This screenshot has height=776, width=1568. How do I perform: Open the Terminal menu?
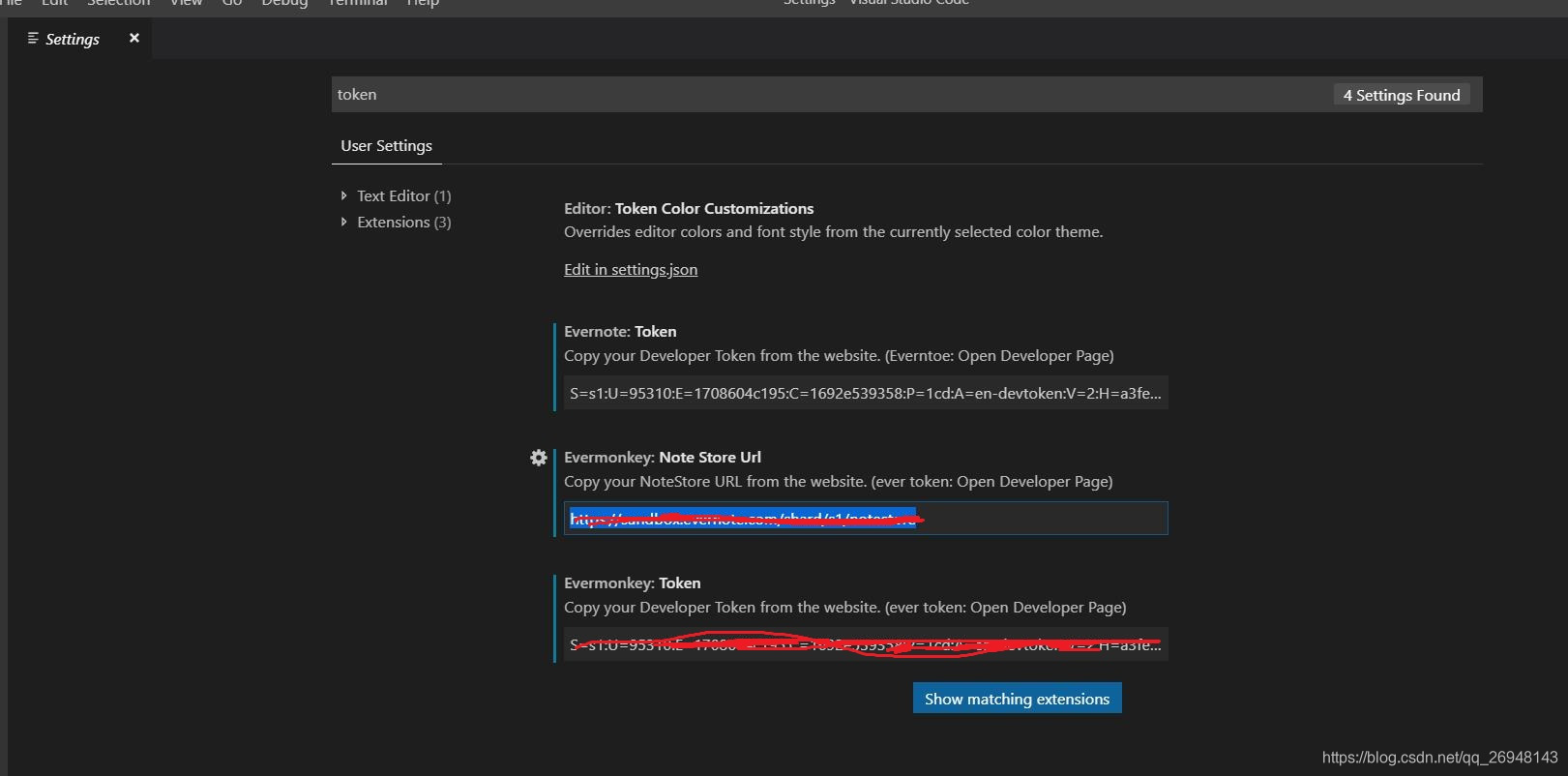358,3
